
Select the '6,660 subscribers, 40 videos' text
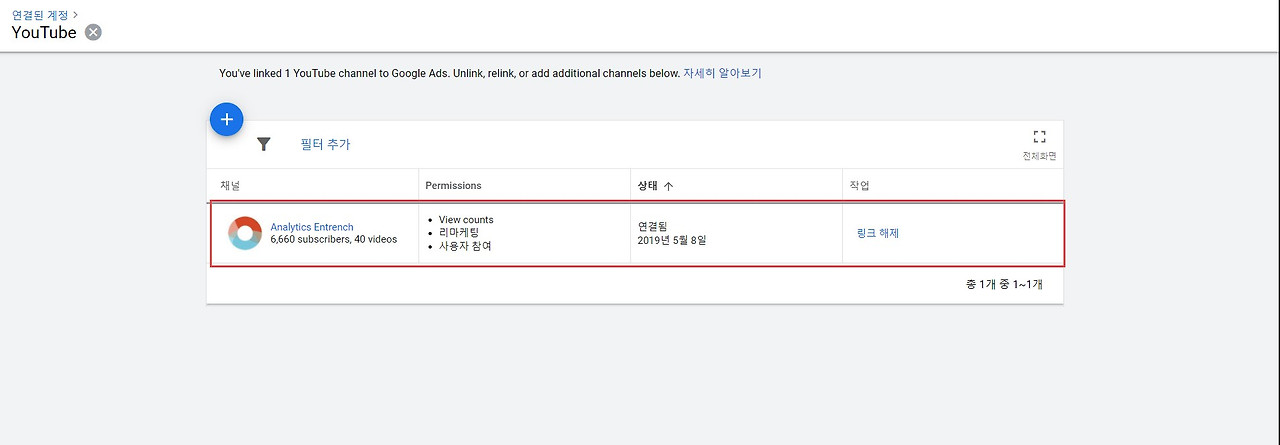(x=333, y=239)
